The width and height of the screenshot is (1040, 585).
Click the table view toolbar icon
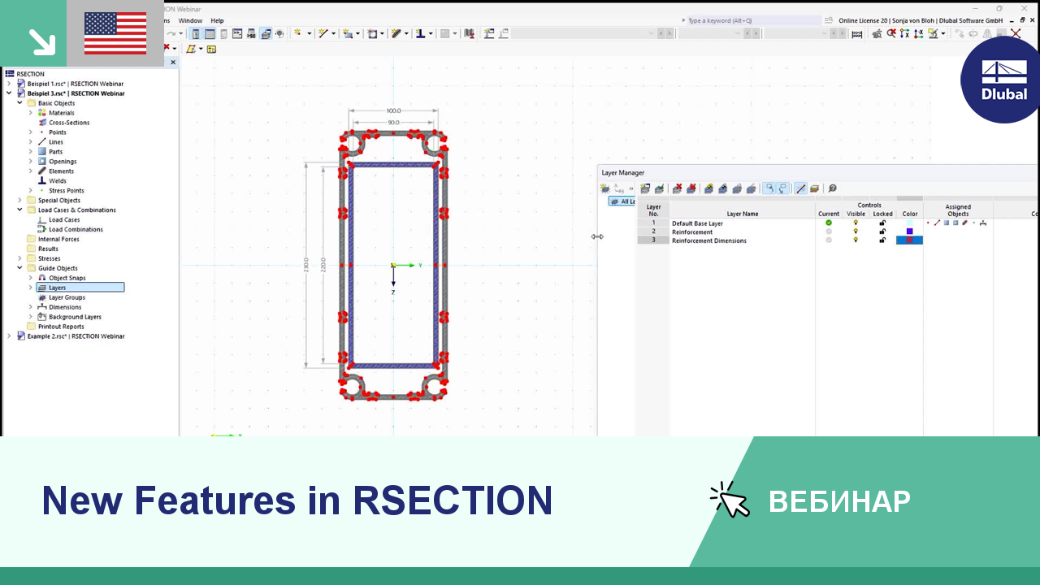[x=210, y=34]
